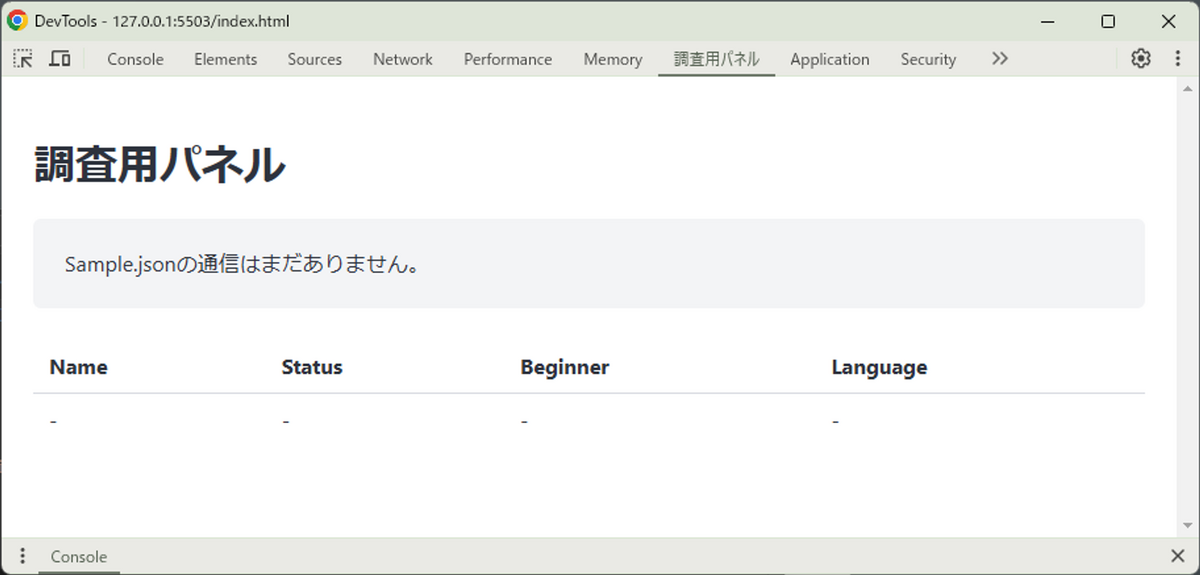Activate the inspect element picker icon
1200x575 pixels.
point(23,59)
